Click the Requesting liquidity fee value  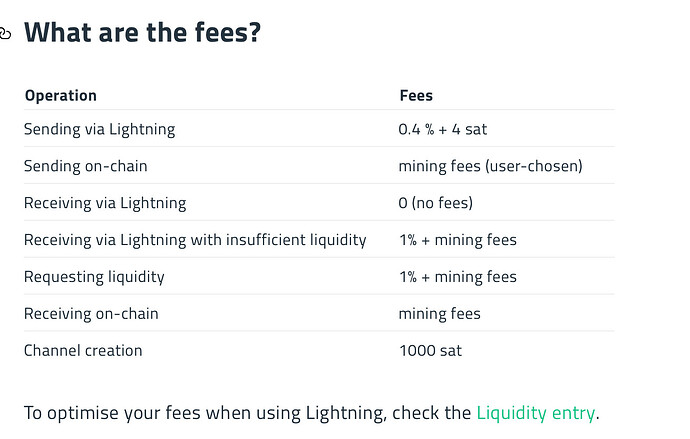pos(458,277)
